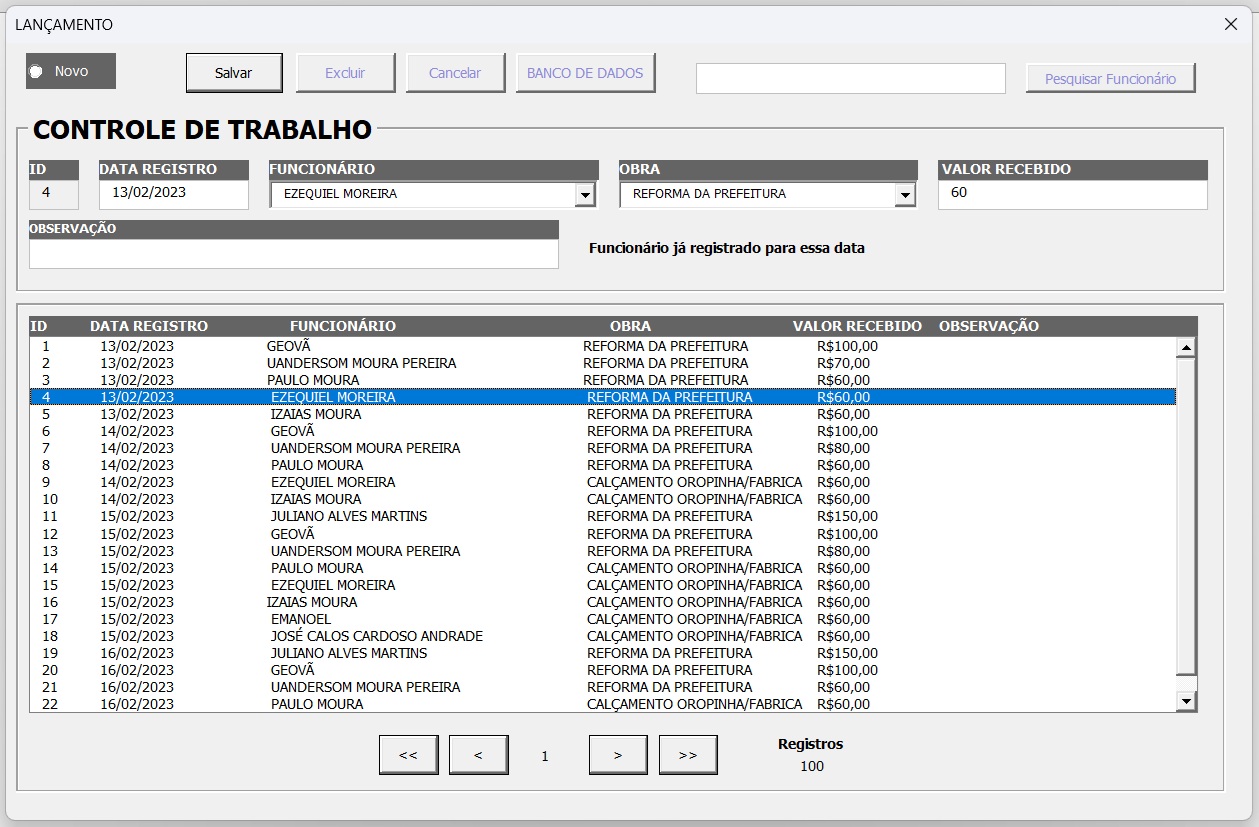1259x827 pixels.
Task: Select row 7 with R$80,00 on 14/02/2023
Action: (603, 448)
